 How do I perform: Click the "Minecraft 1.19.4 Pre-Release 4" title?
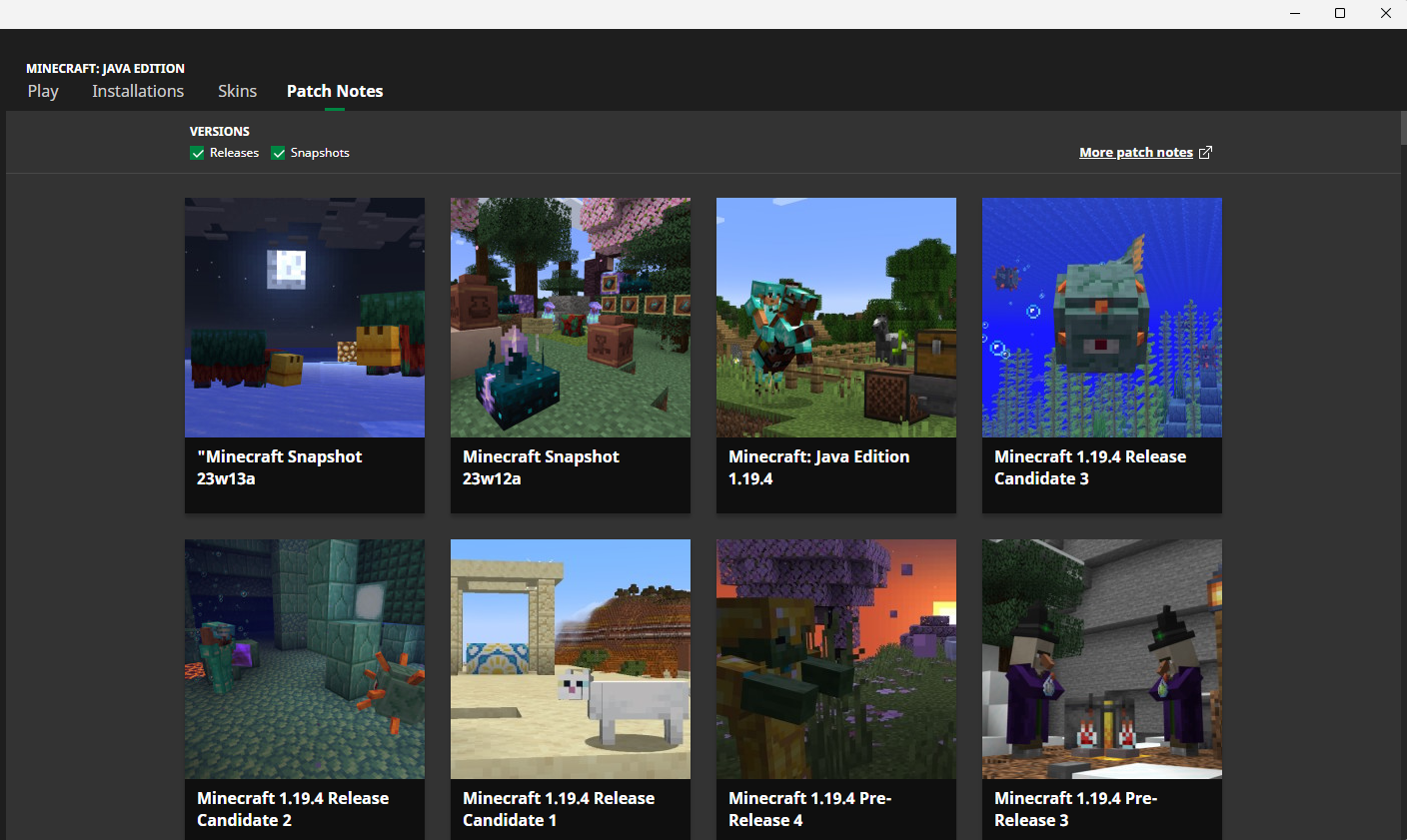tap(810, 809)
